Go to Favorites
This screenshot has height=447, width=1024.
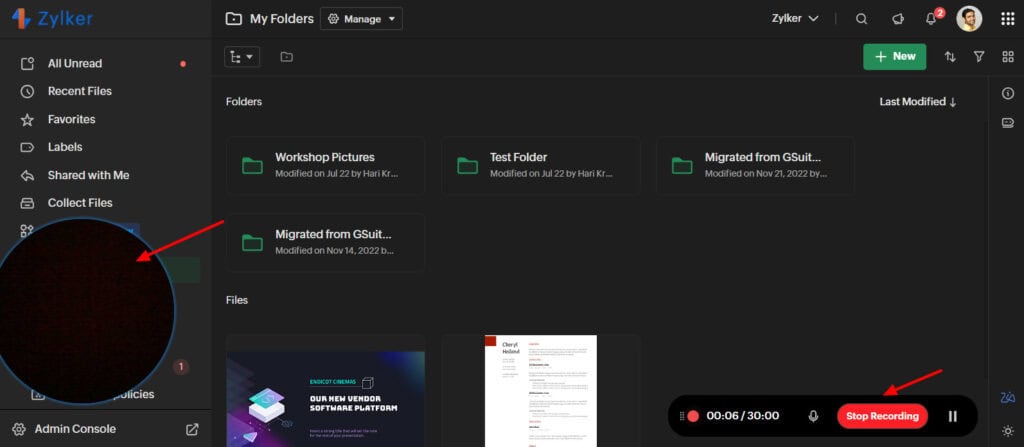click(71, 119)
